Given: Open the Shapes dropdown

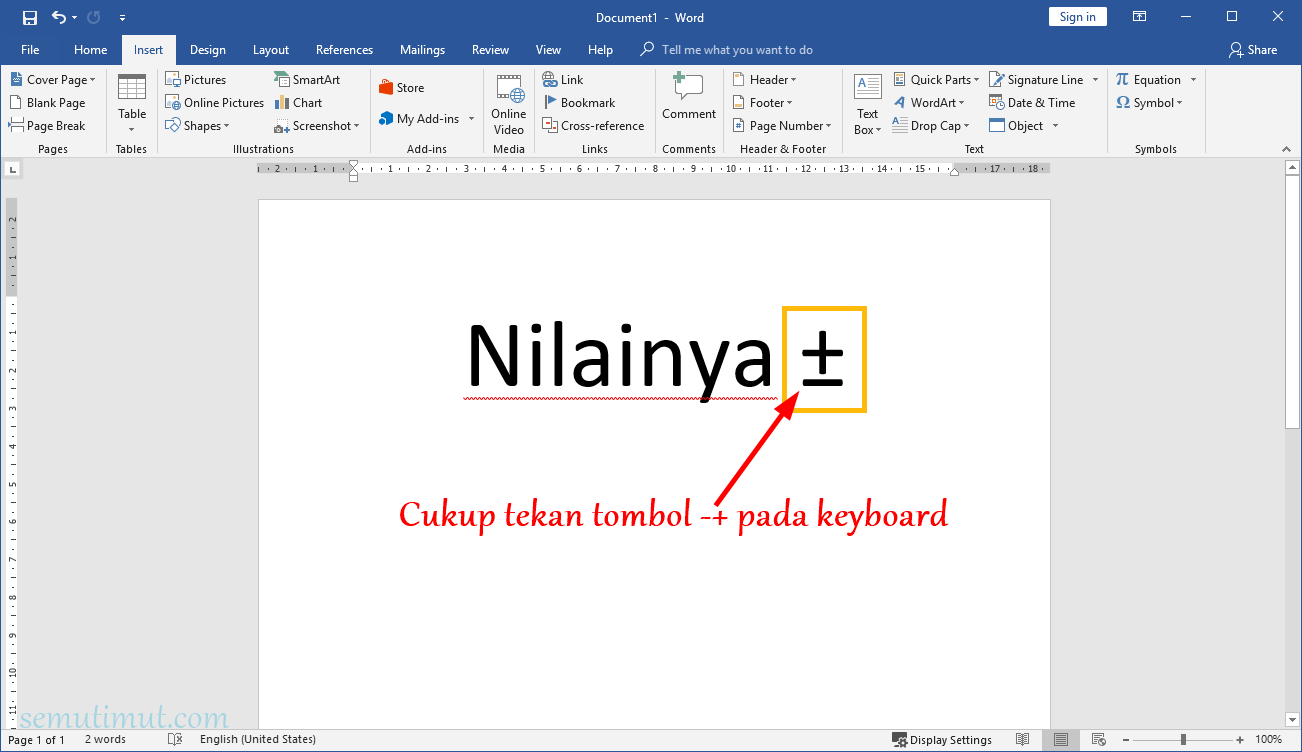Looking at the screenshot, I should 199,125.
